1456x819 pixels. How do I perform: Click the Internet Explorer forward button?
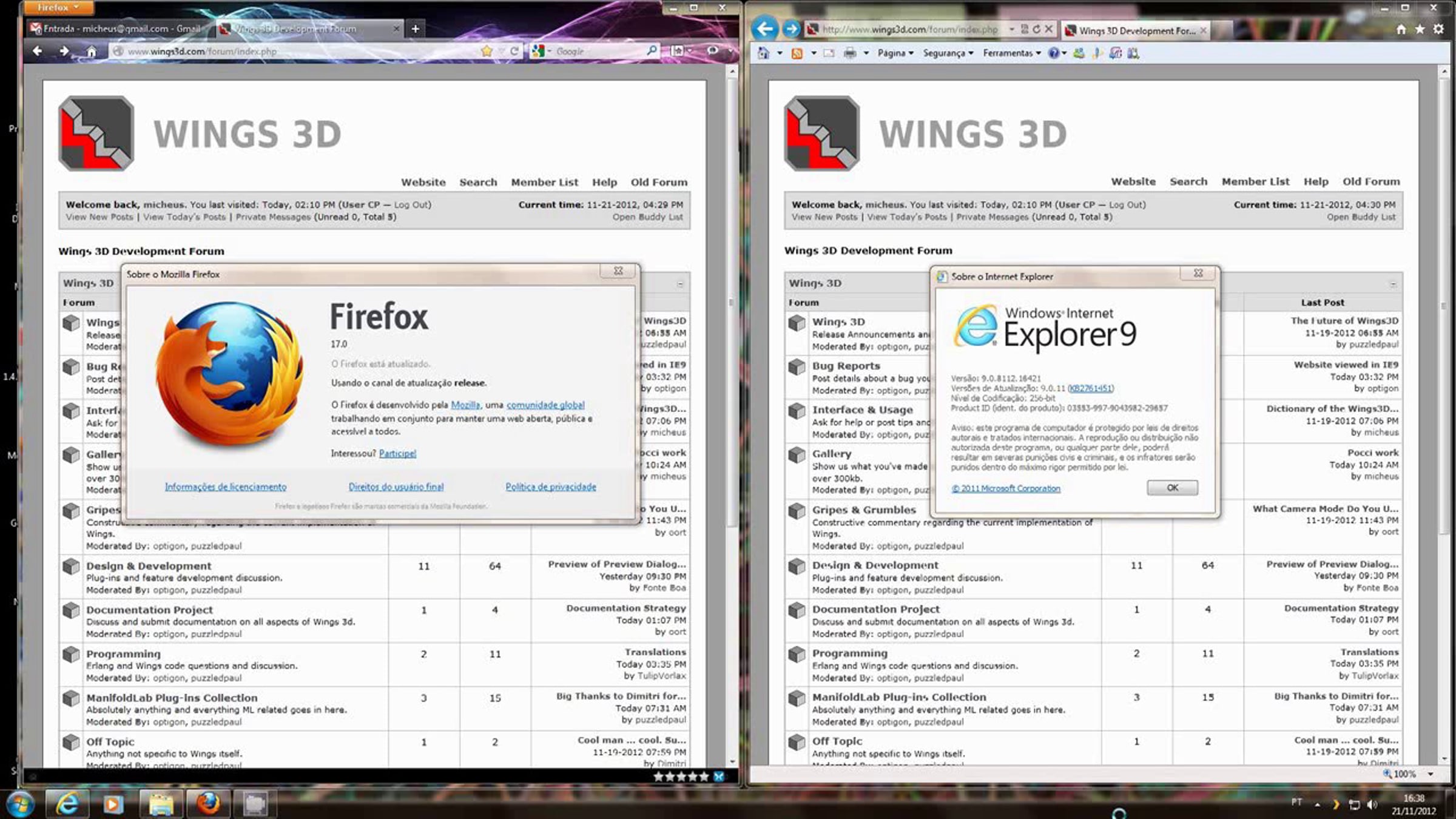pos(791,29)
